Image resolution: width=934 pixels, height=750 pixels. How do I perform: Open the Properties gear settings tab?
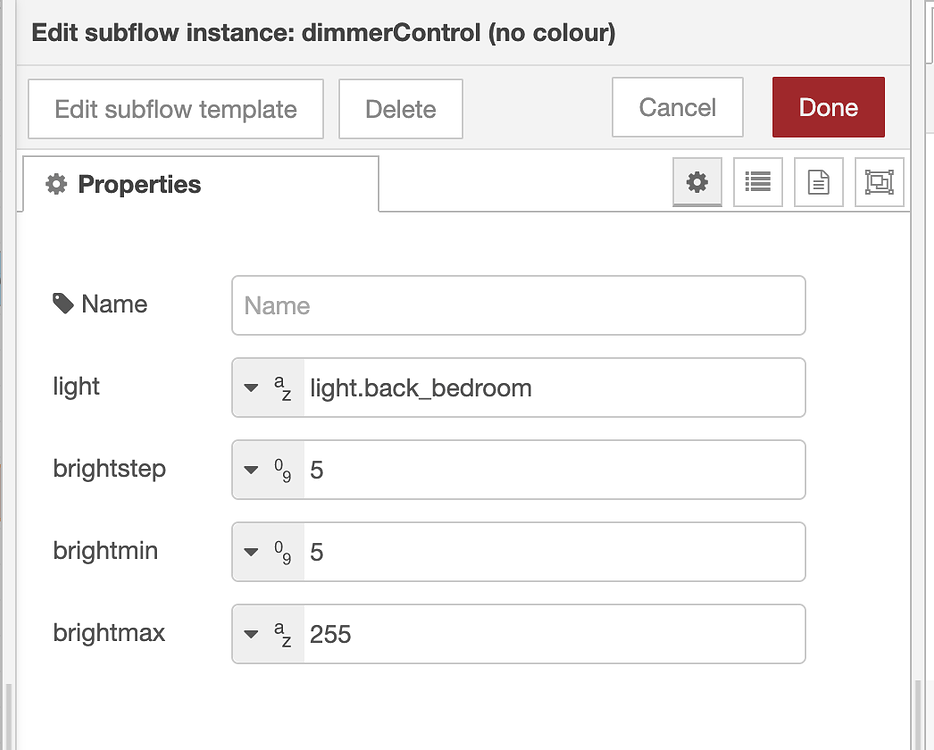point(697,182)
